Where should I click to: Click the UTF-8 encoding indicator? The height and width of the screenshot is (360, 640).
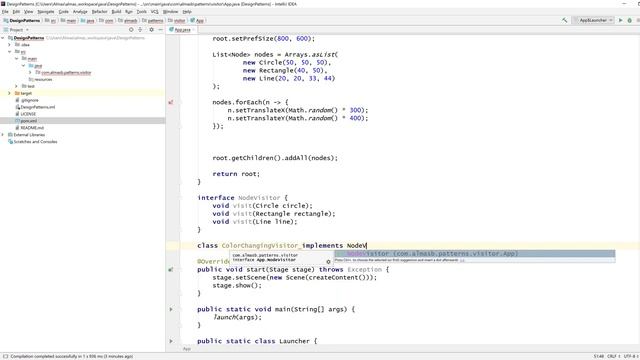(630, 356)
